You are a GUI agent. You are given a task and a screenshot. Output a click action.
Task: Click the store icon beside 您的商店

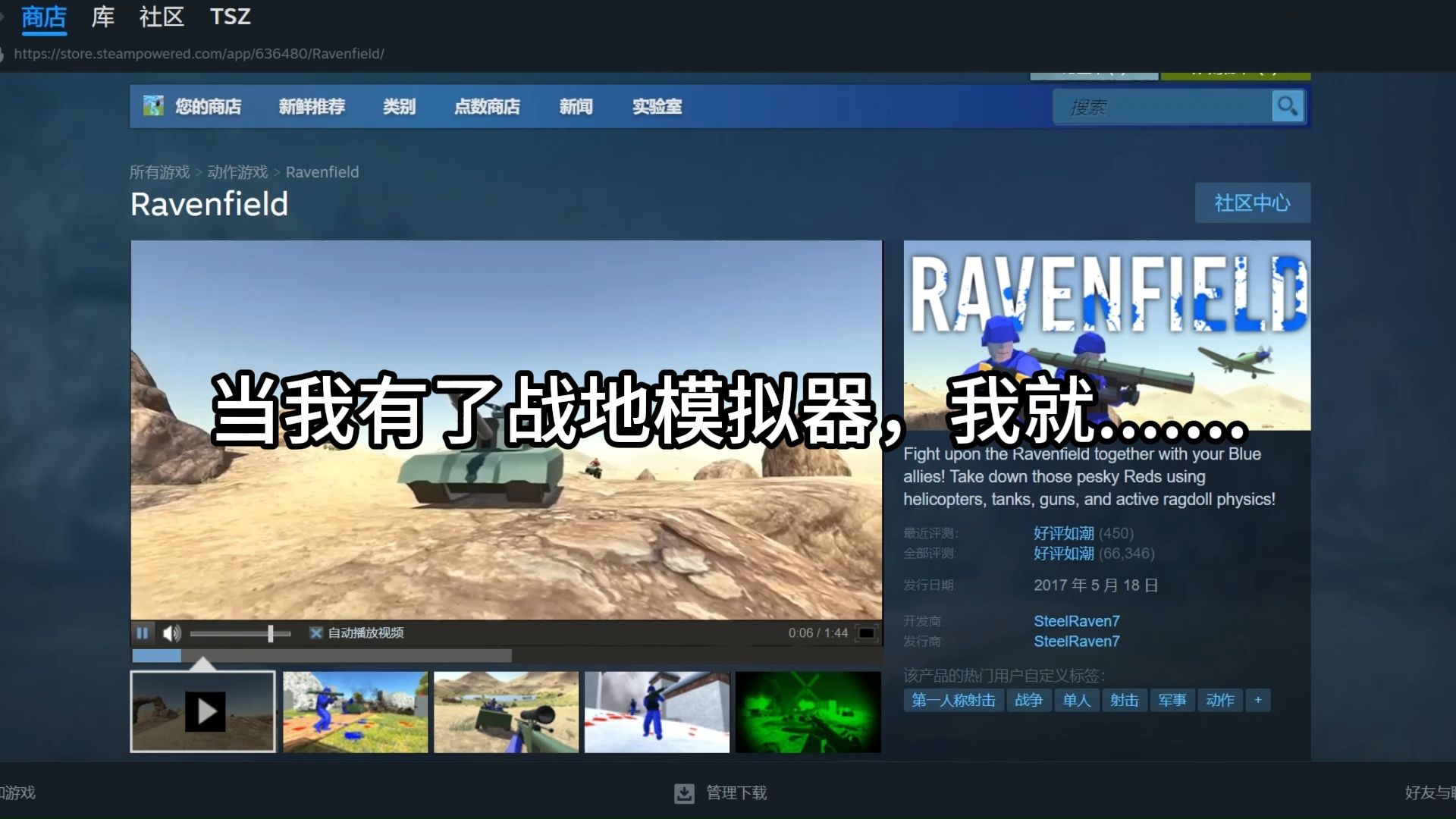click(152, 106)
